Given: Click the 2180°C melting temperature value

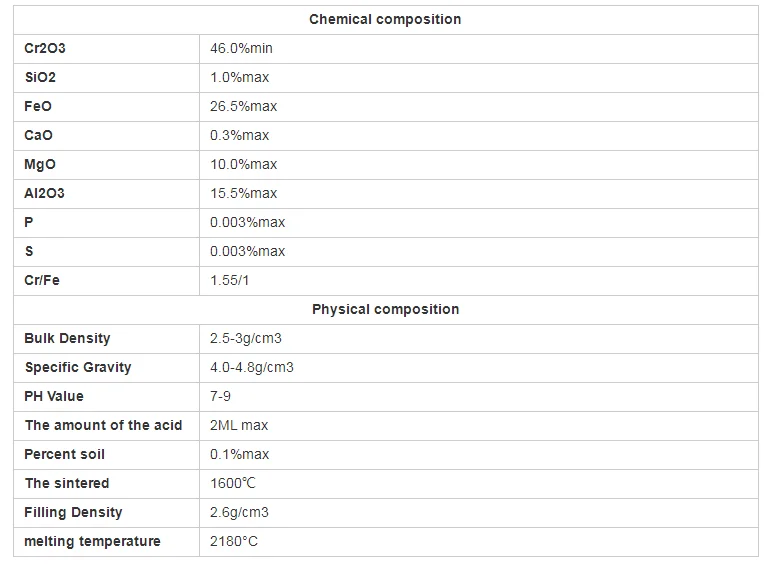Looking at the screenshot, I should (234, 541).
